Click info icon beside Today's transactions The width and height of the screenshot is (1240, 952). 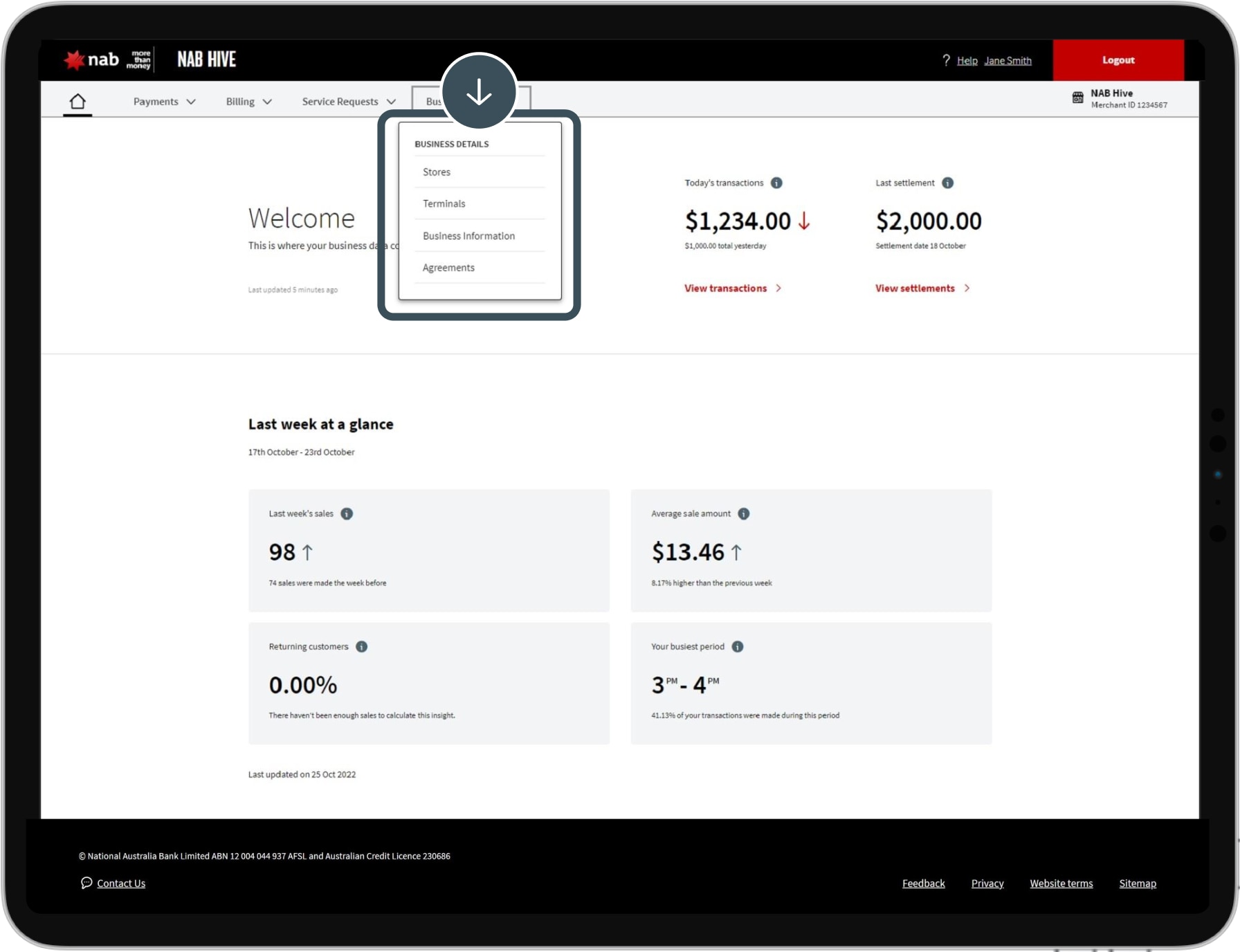[x=776, y=183]
